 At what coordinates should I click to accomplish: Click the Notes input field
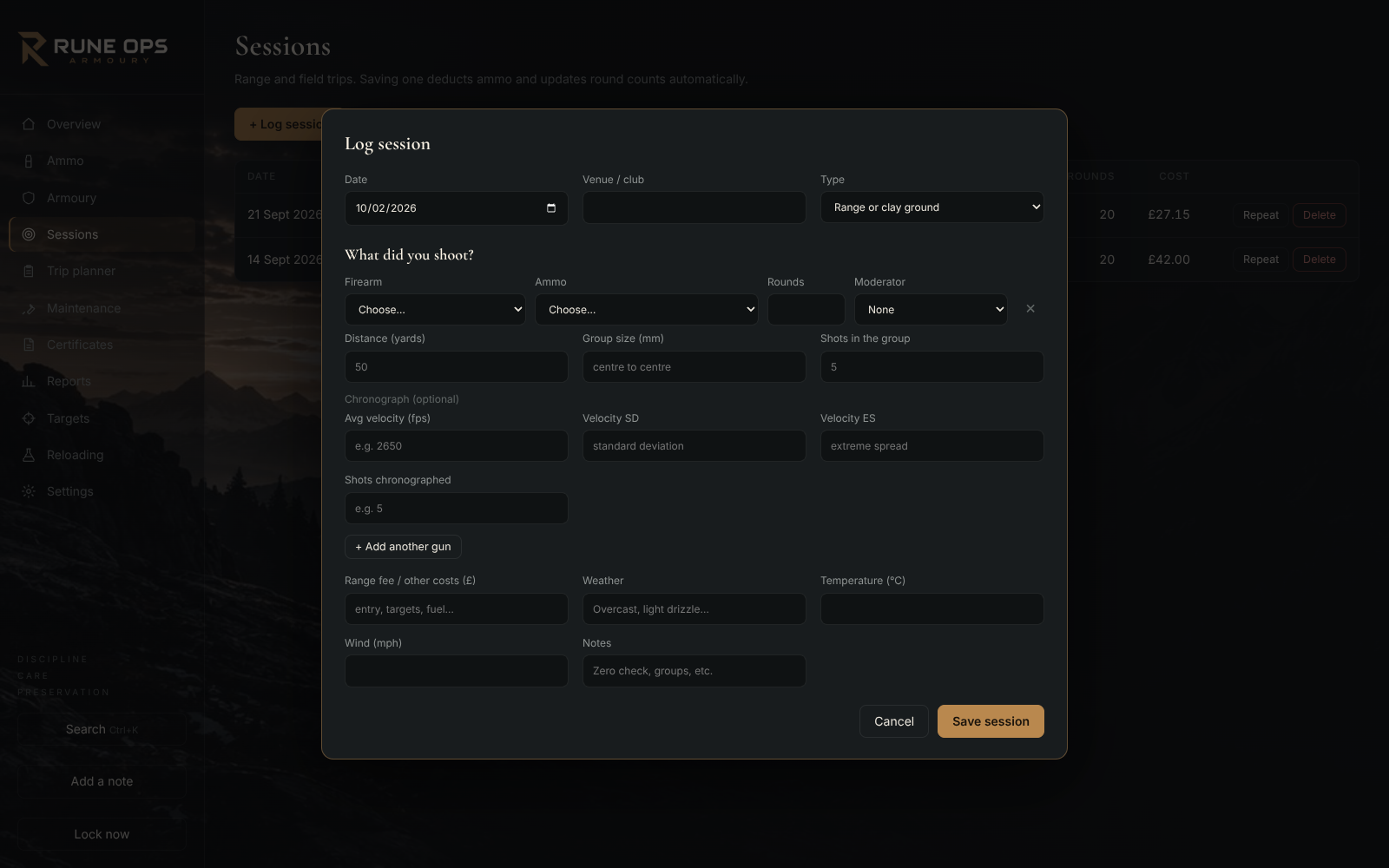coord(694,671)
